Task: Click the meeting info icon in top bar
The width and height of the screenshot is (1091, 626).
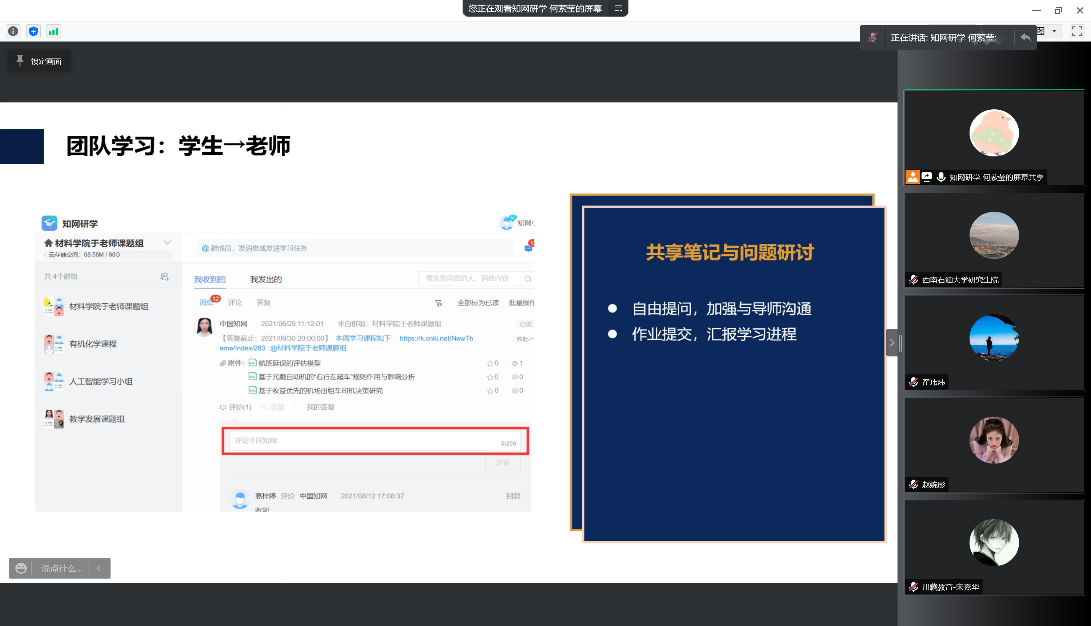Action: (13, 31)
